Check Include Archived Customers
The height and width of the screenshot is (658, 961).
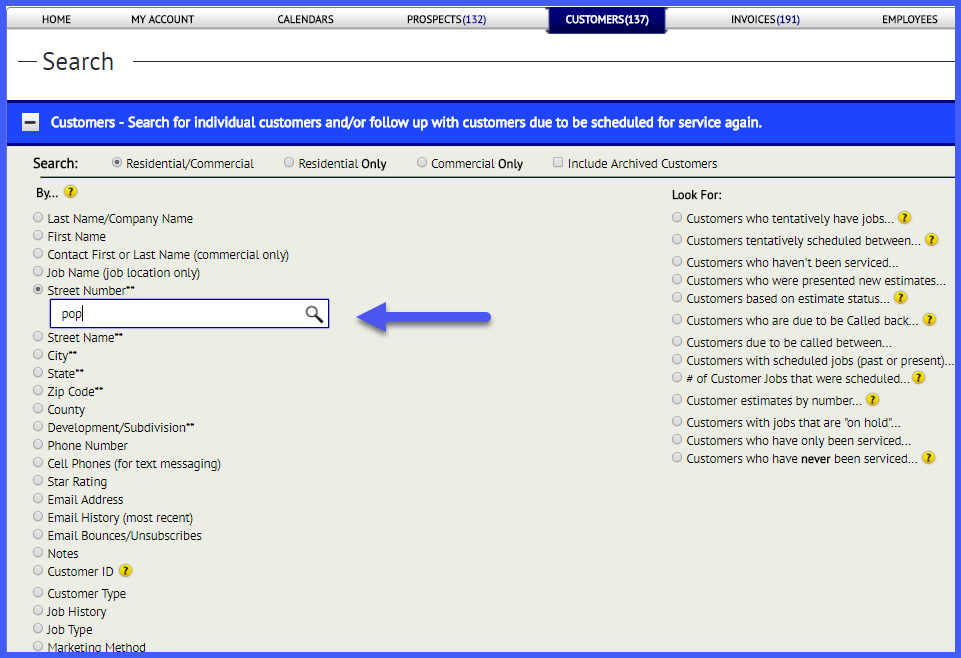558,162
